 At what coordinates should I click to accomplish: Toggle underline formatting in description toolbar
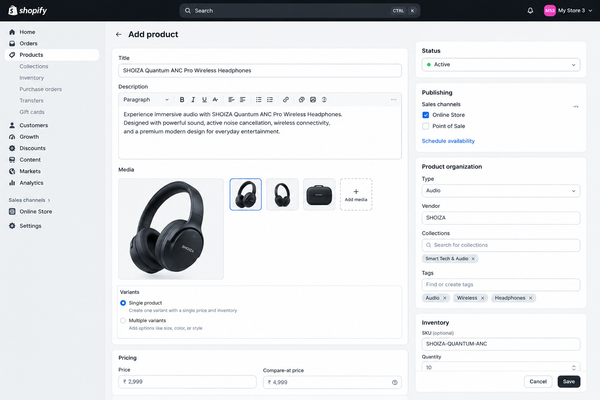coord(204,100)
